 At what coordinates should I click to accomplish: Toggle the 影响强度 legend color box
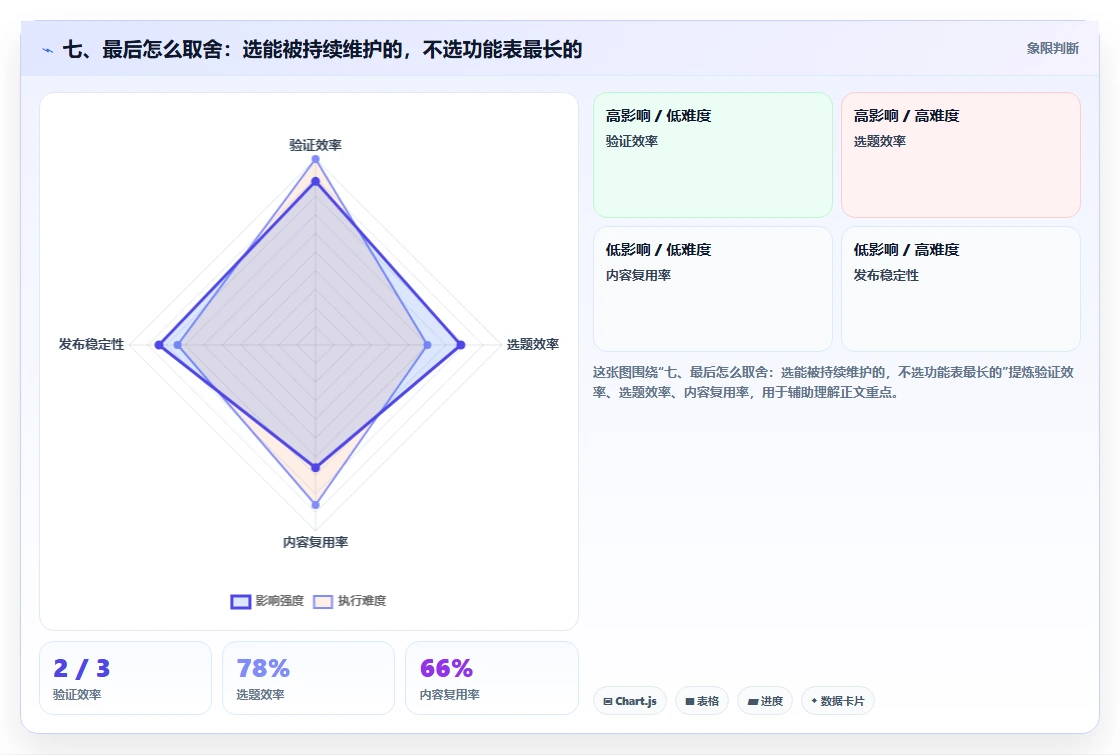pyautogui.click(x=241, y=601)
